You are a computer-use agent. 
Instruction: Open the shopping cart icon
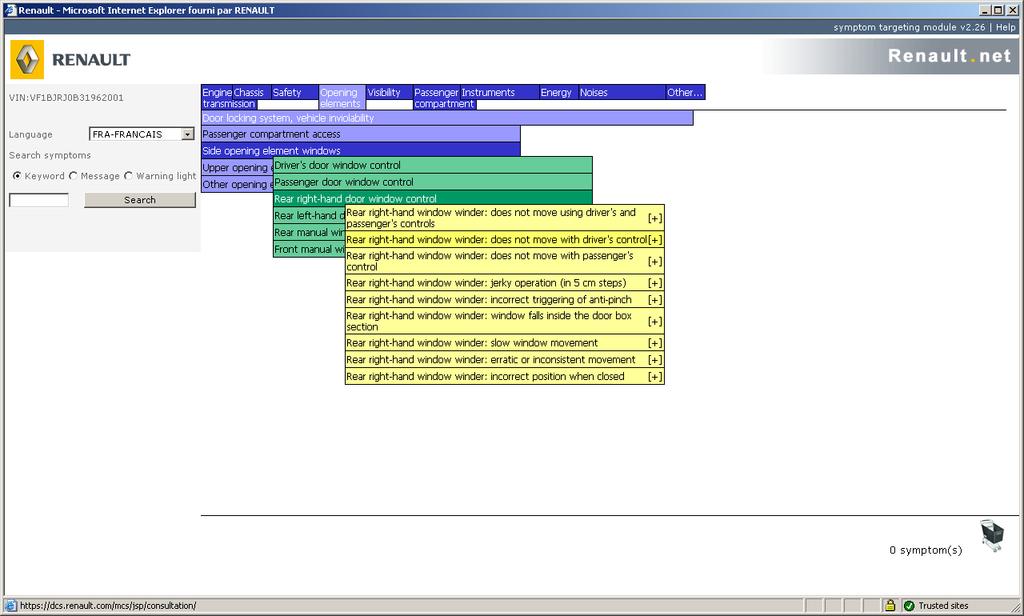point(992,535)
